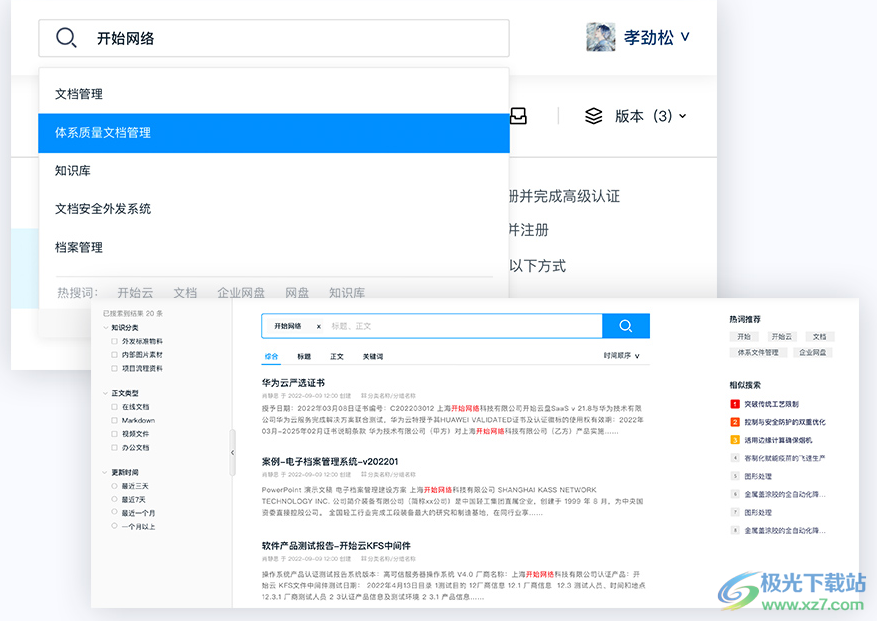Collapse the 更新时间 filter group
This screenshot has height=621, width=877.
coord(105,473)
